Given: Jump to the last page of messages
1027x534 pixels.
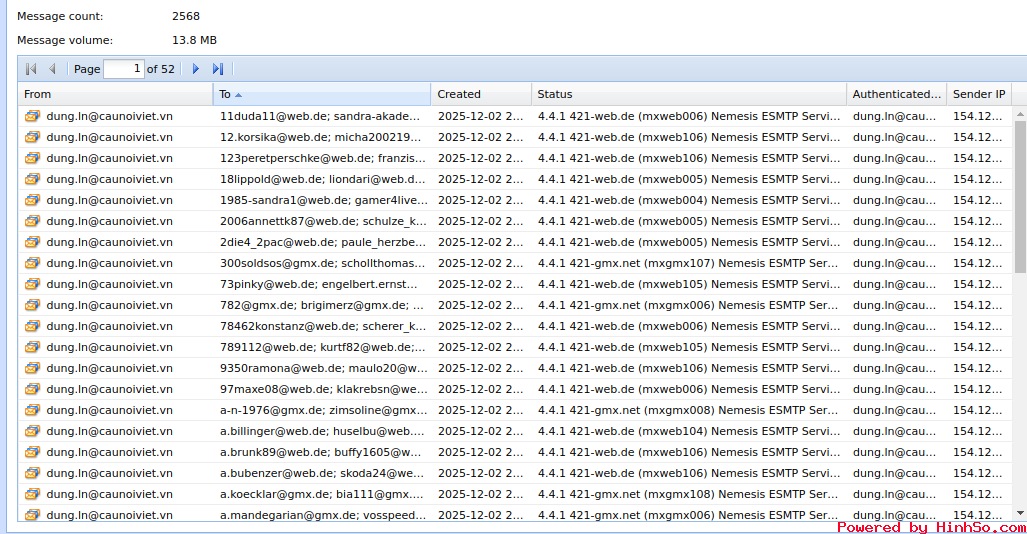Looking at the screenshot, I should point(218,69).
